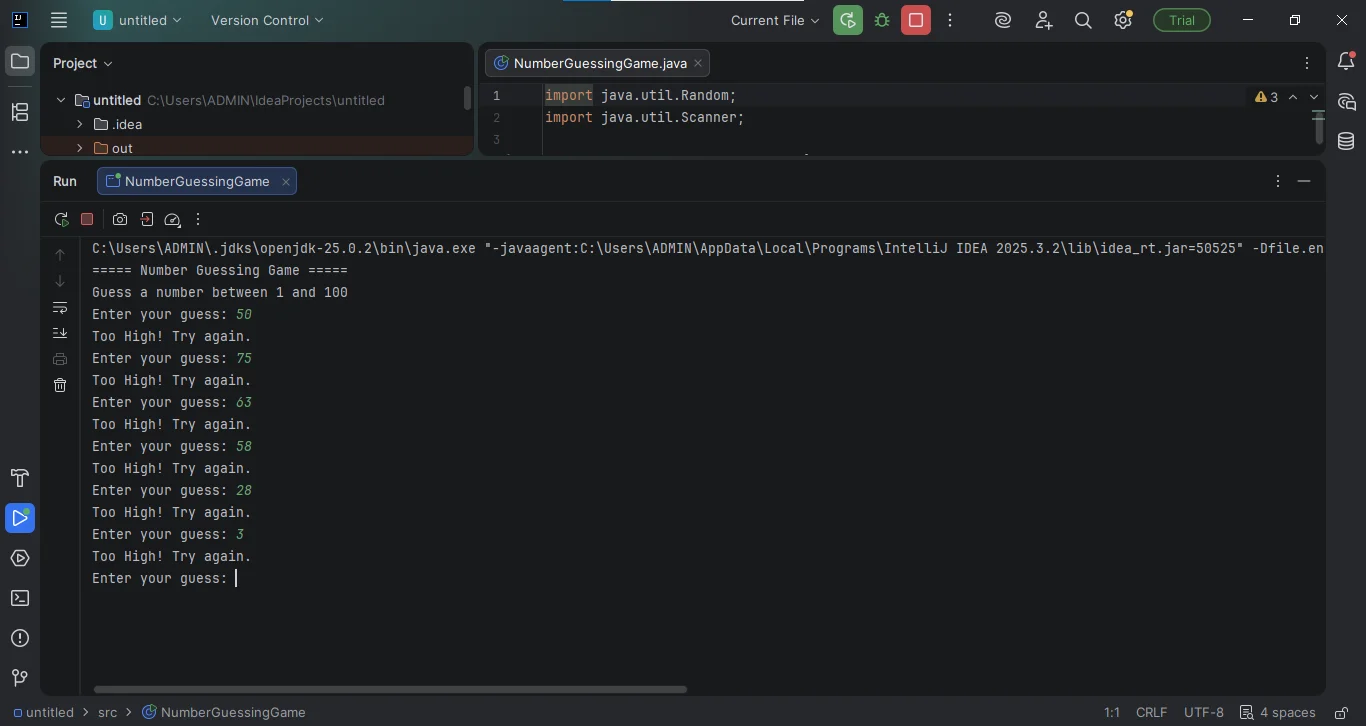Open the Run panel options menu
The image size is (1366, 726).
[1277, 181]
